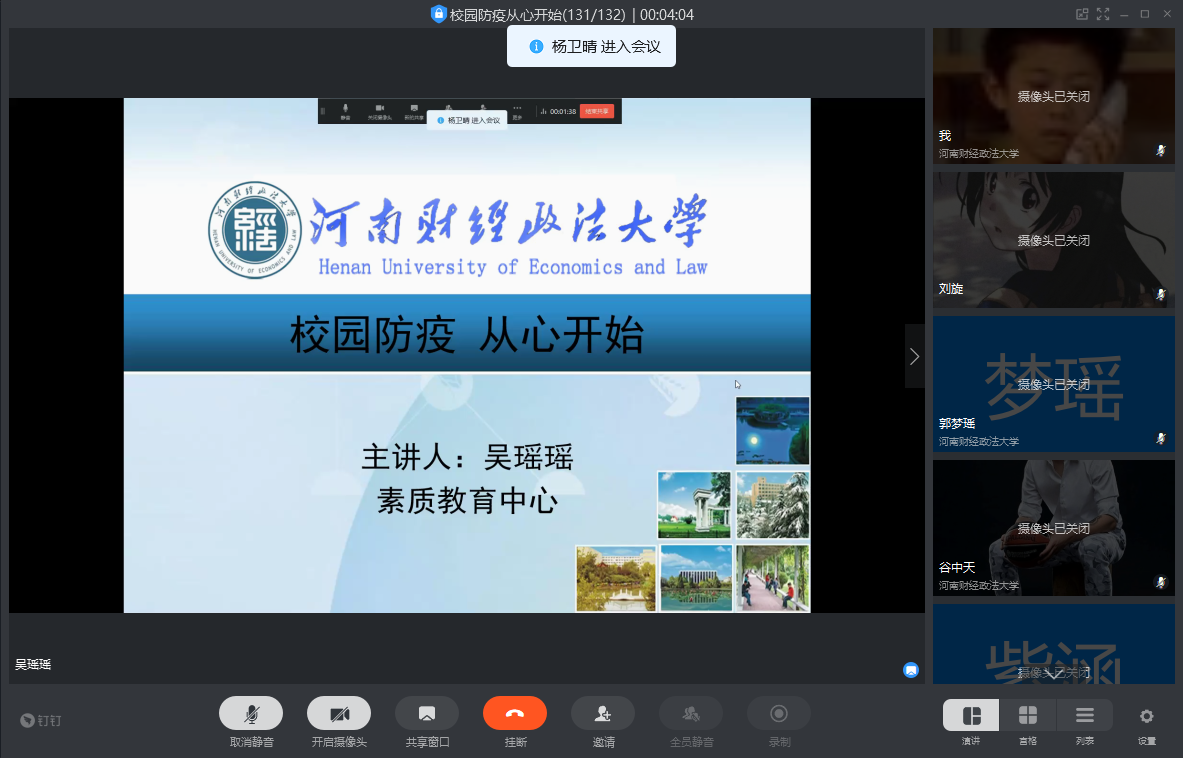
Task: Select 谷中天 participant video tile
Action: 1053,528
